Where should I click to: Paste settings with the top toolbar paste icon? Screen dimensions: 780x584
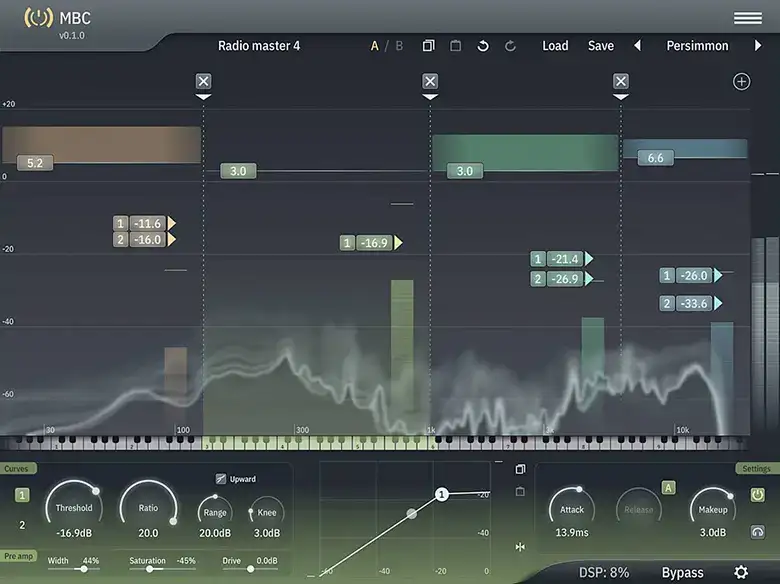pos(455,46)
